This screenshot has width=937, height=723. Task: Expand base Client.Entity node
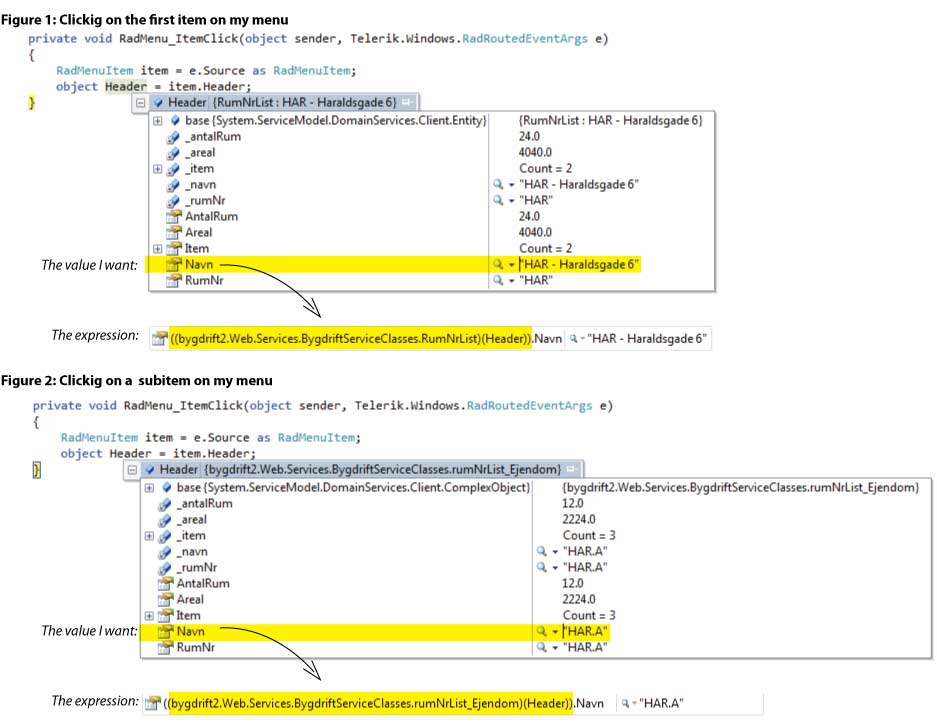[x=157, y=121]
